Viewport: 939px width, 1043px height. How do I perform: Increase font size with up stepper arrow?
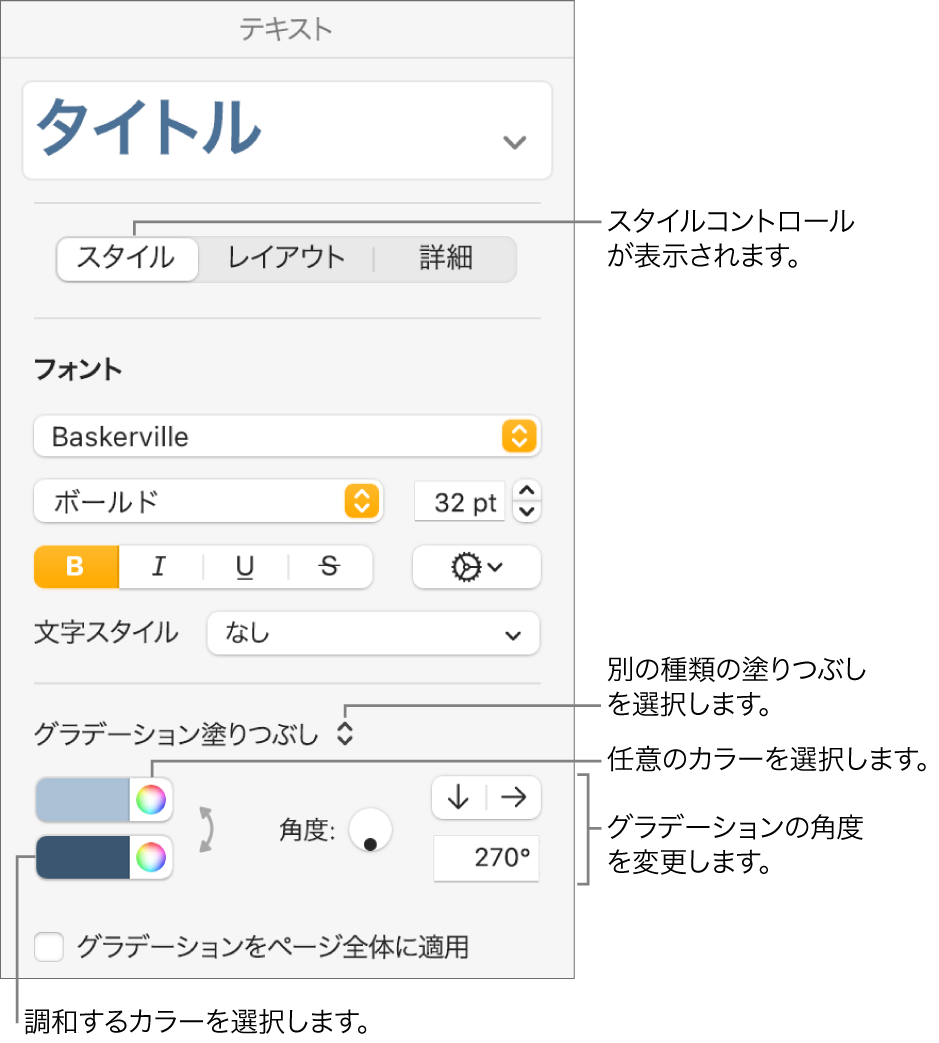coord(527,491)
